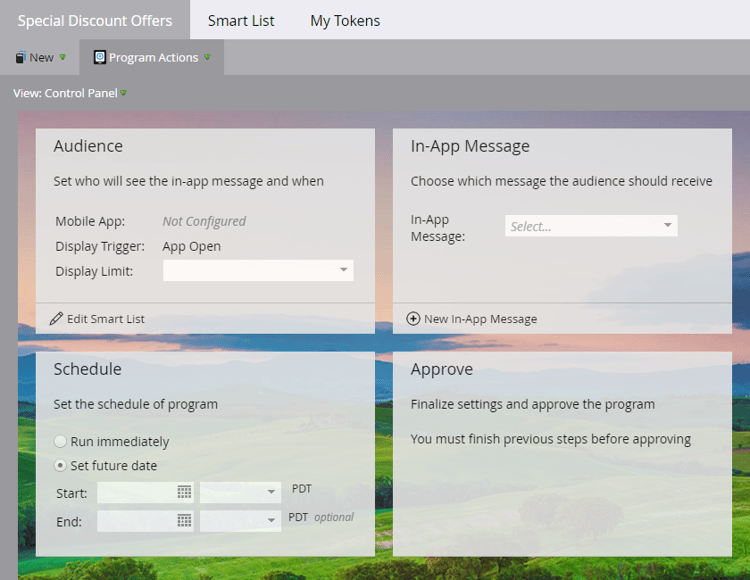This screenshot has height=580, width=750.
Task: Click into the Start date field
Action: click(136, 492)
